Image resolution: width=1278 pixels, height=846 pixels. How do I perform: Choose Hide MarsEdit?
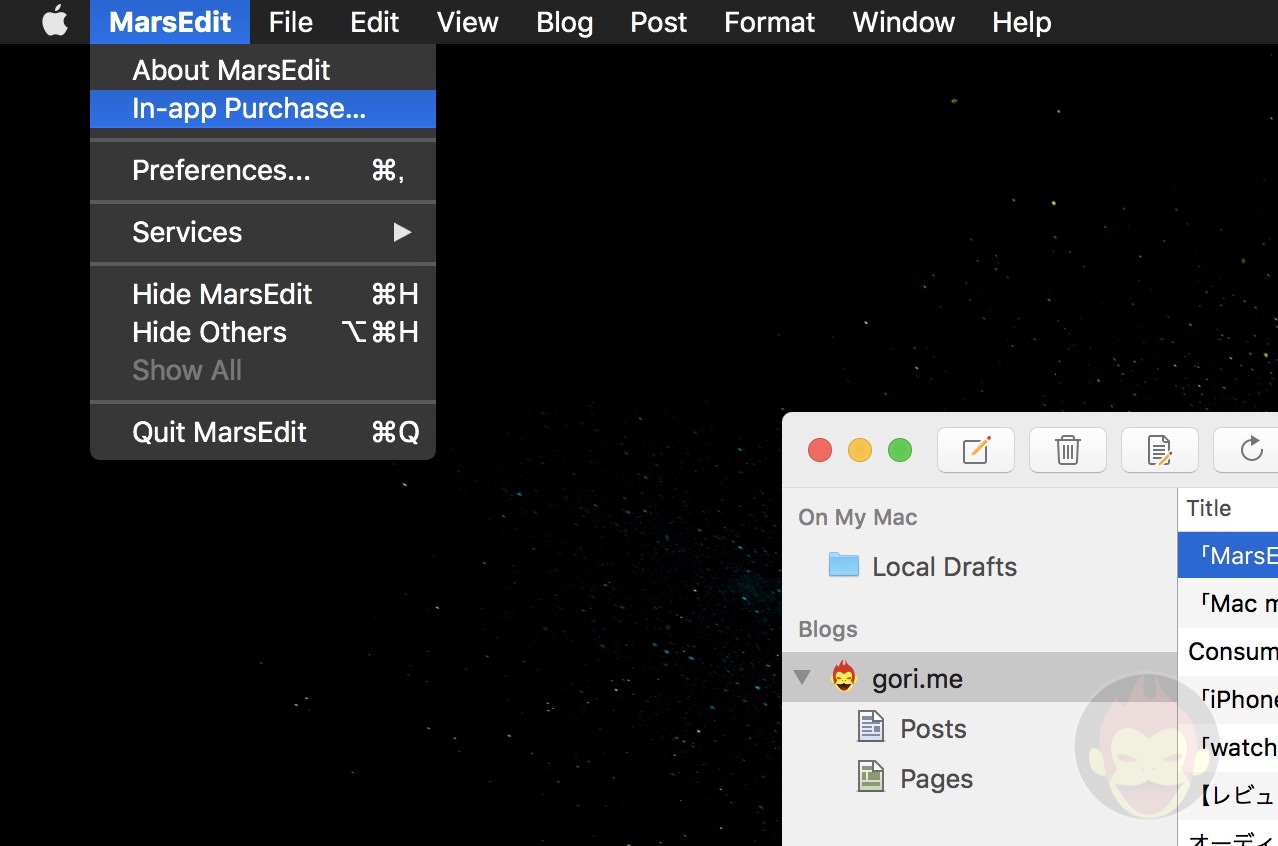pos(222,294)
